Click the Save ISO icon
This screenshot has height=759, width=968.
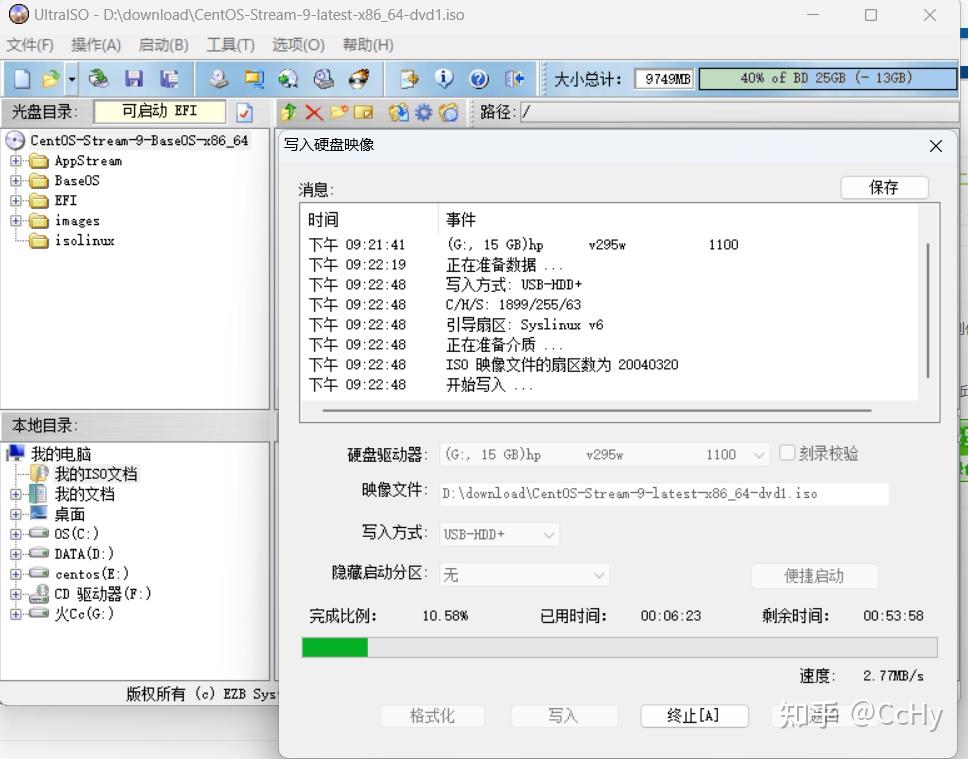point(134,78)
